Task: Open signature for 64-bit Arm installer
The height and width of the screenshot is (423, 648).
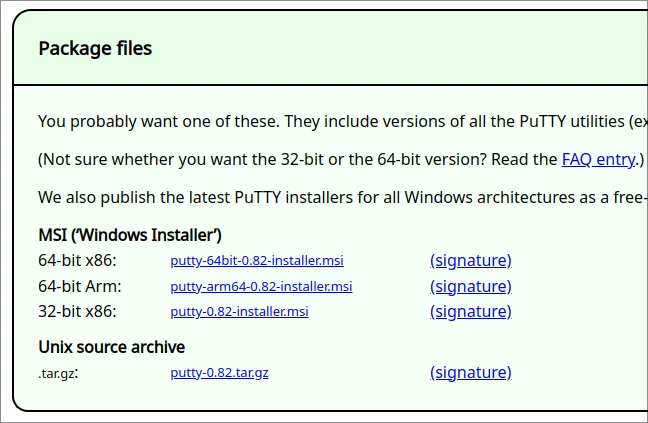Action: coord(470,286)
